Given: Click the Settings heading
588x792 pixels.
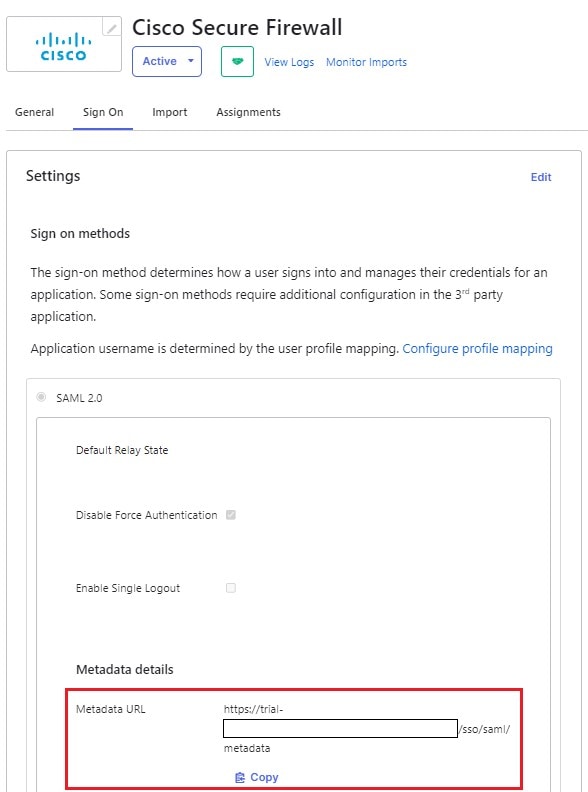Looking at the screenshot, I should point(53,176).
